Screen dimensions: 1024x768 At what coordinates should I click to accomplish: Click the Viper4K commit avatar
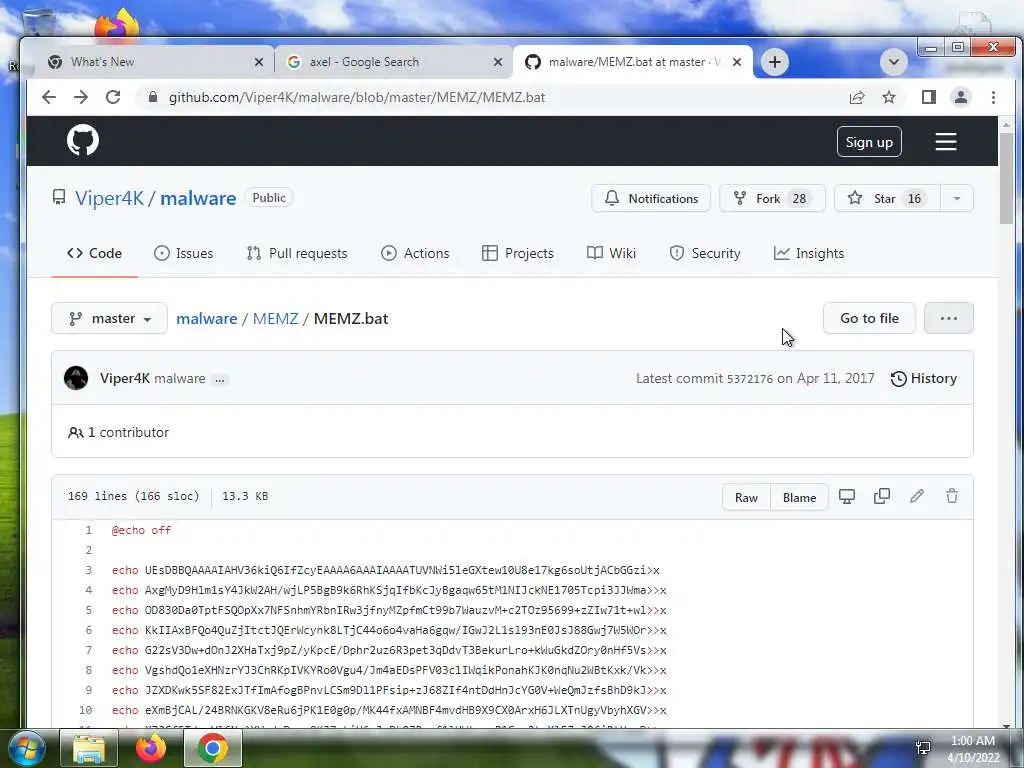pos(76,378)
